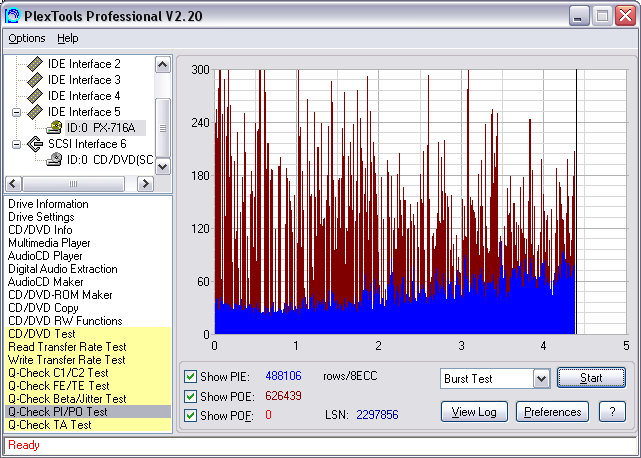
Task: Collapse the SCSI Interface 6 tree node
Action: point(16,144)
